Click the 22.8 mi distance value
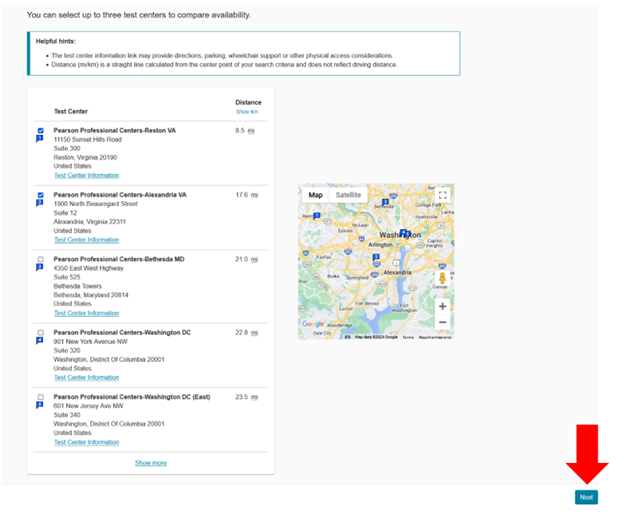 [247, 333]
